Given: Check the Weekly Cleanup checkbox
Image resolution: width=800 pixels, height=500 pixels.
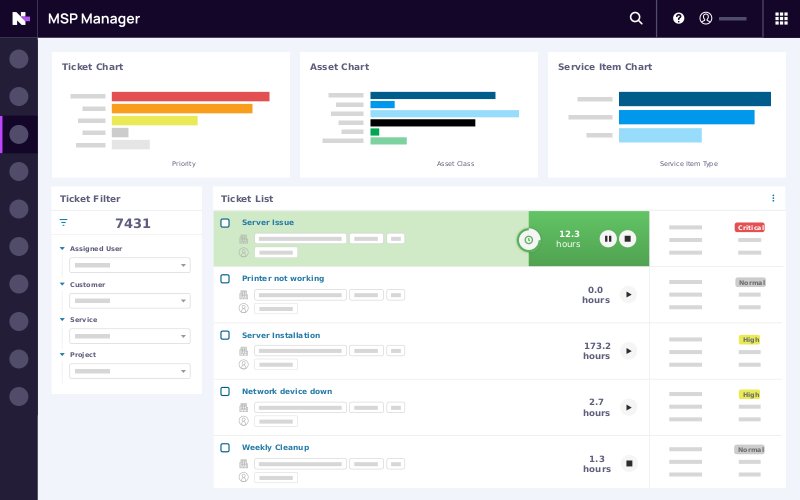Looking at the screenshot, I should click(x=225, y=447).
